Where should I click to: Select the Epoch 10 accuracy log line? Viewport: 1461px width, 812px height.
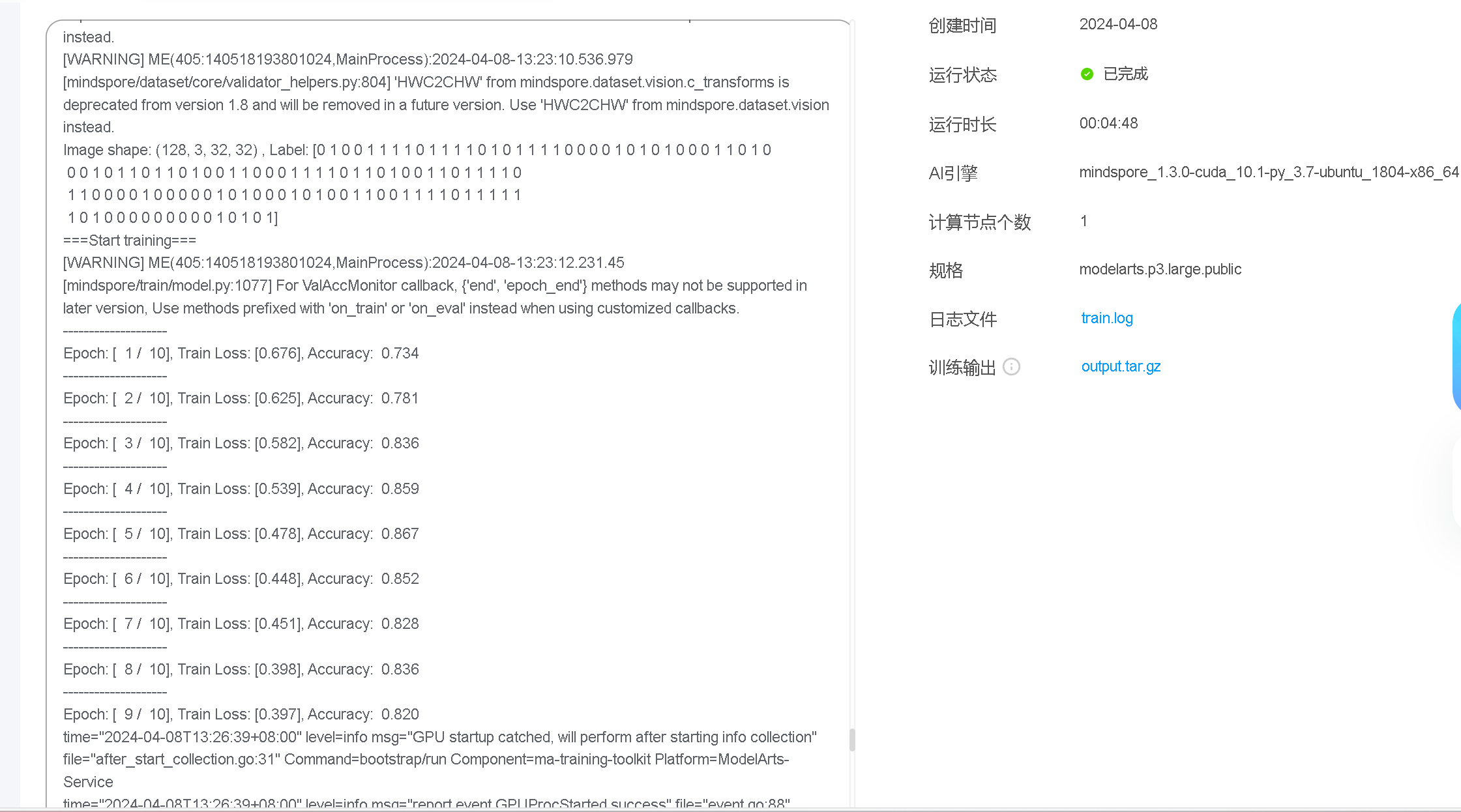coord(241,714)
